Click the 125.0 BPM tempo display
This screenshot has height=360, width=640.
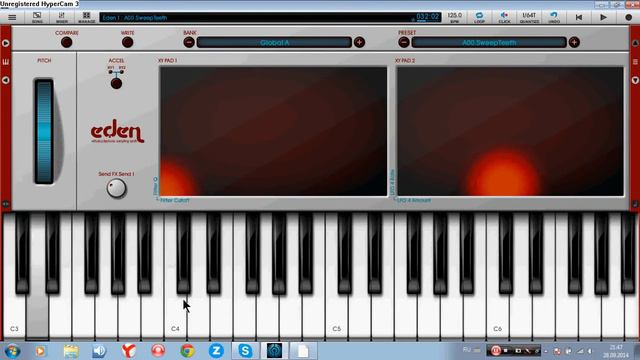pyautogui.click(x=454, y=18)
